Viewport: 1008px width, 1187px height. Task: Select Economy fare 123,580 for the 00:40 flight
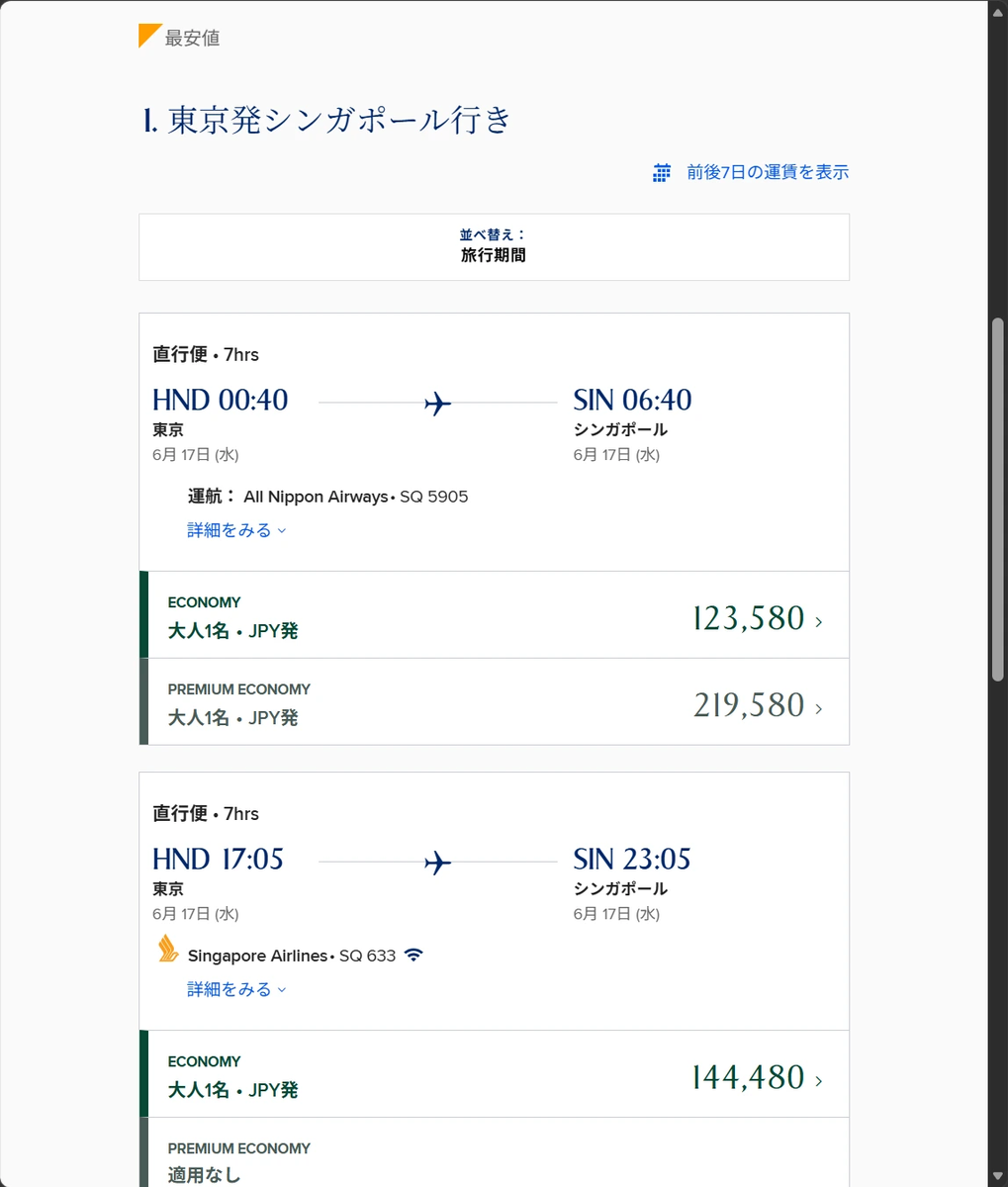click(x=494, y=615)
